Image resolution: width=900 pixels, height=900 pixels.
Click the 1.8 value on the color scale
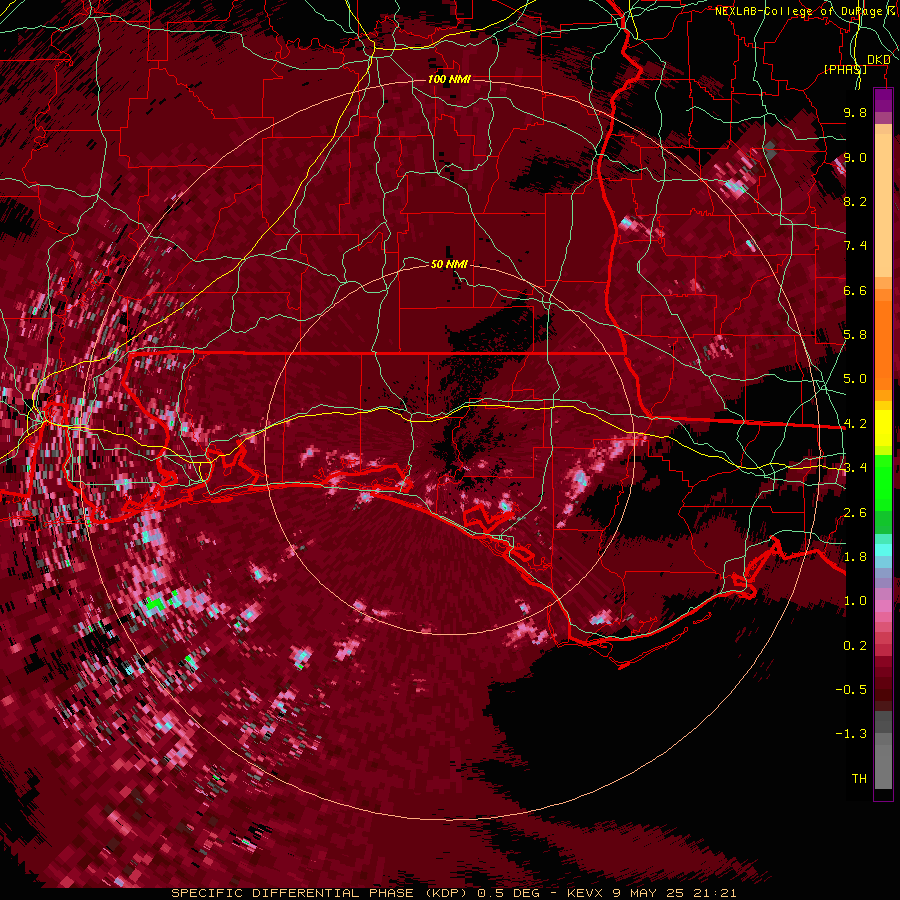[855, 557]
